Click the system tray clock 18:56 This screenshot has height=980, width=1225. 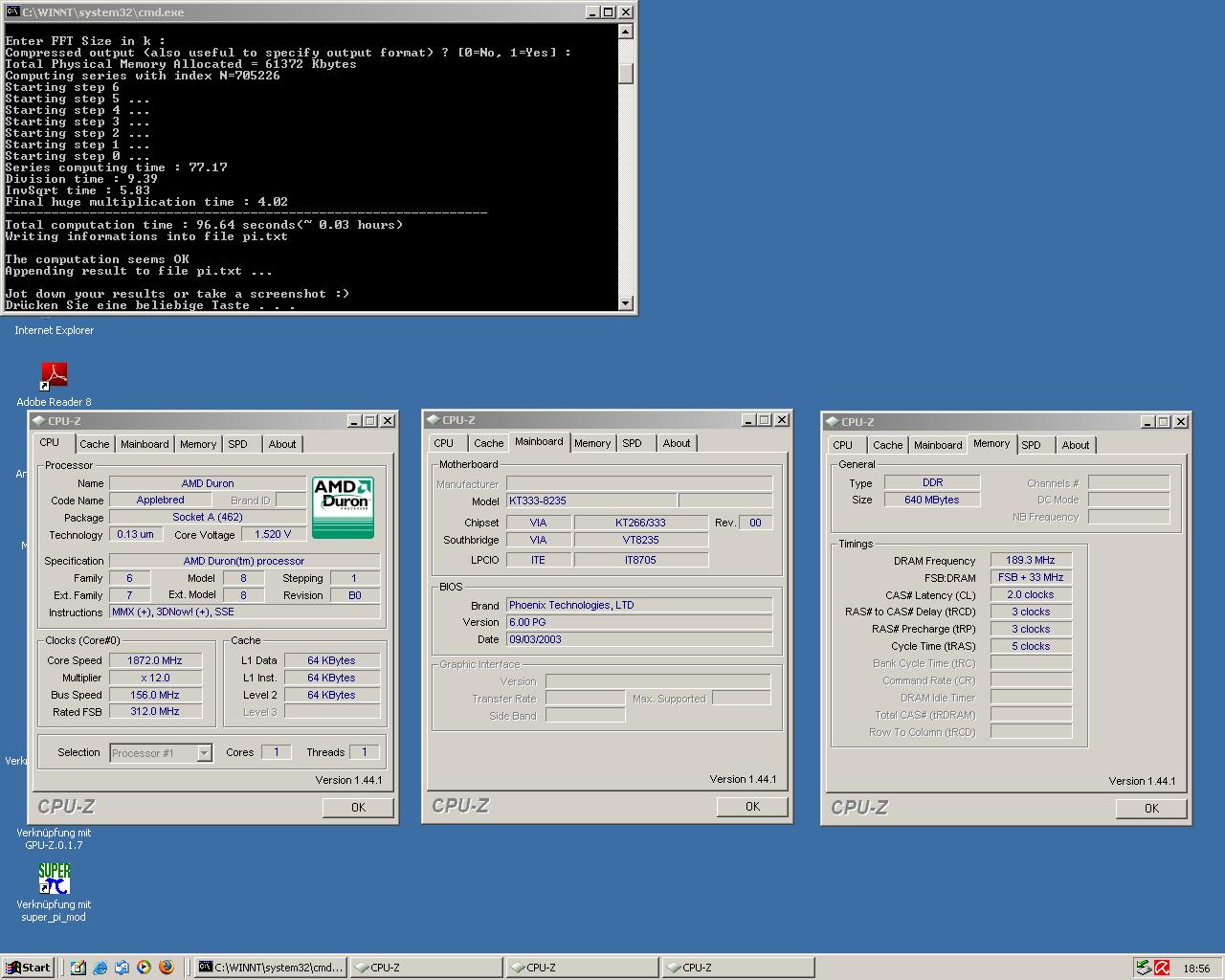(1196, 969)
